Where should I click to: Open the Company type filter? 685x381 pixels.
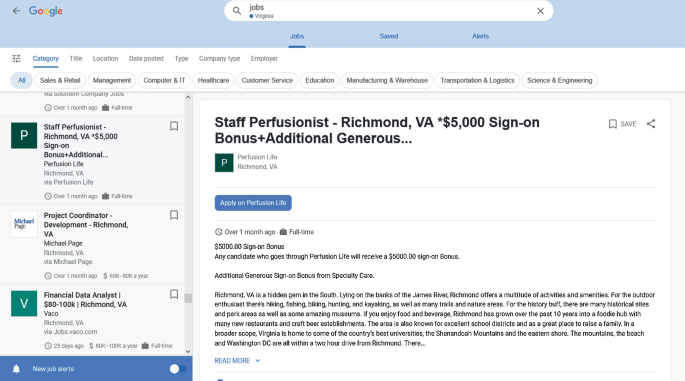(x=219, y=59)
